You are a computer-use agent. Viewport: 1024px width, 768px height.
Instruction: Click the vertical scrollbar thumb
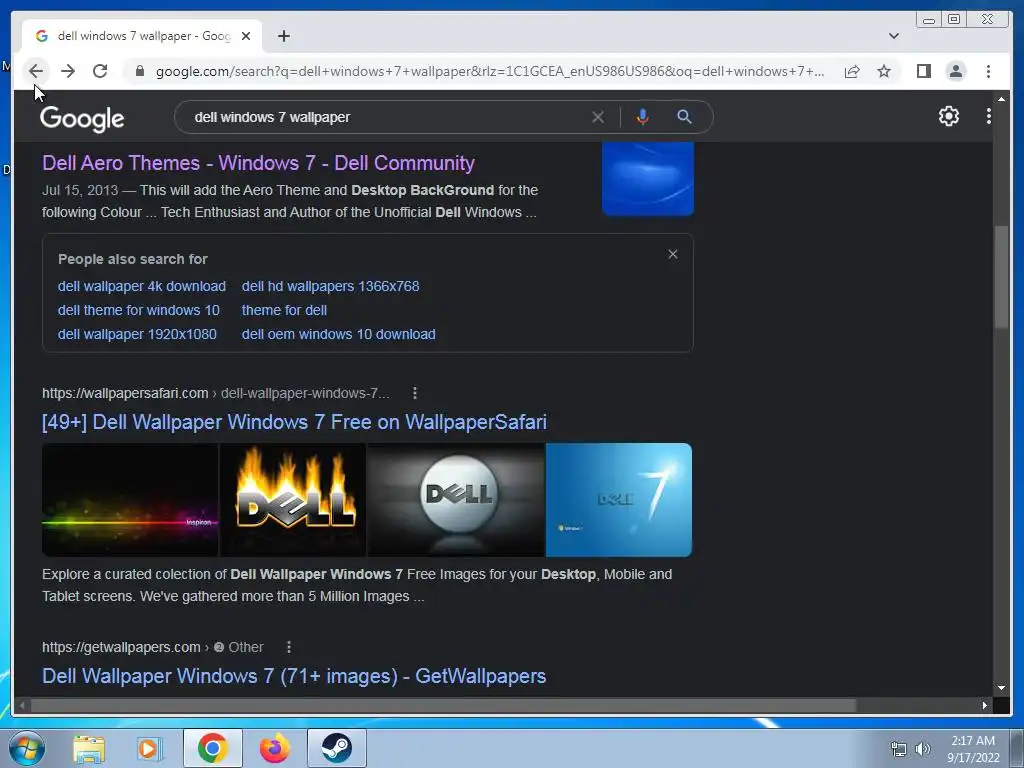[x=1001, y=277]
